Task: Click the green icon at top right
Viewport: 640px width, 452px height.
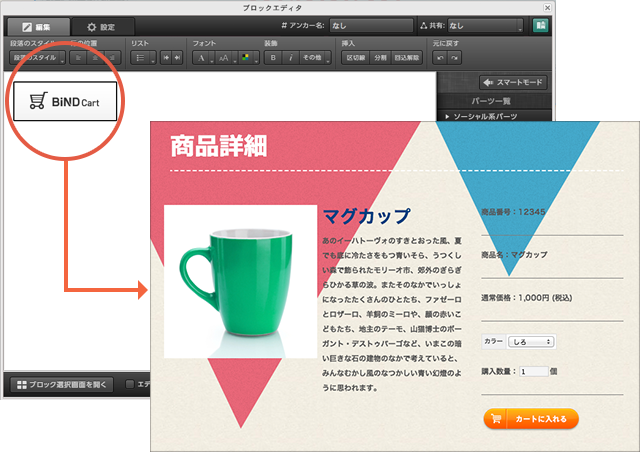Action: tap(541, 25)
